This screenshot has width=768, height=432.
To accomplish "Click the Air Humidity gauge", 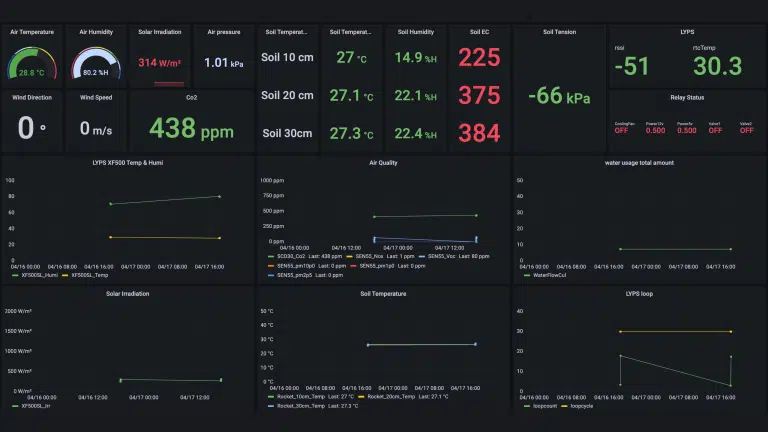I will click(96, 63).
